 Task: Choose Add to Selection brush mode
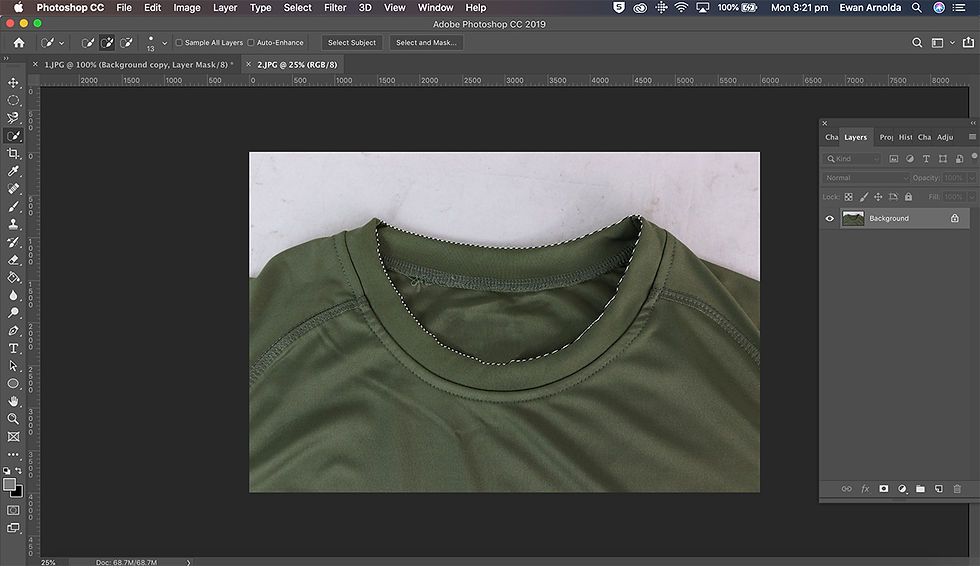[x=108, y=42]
